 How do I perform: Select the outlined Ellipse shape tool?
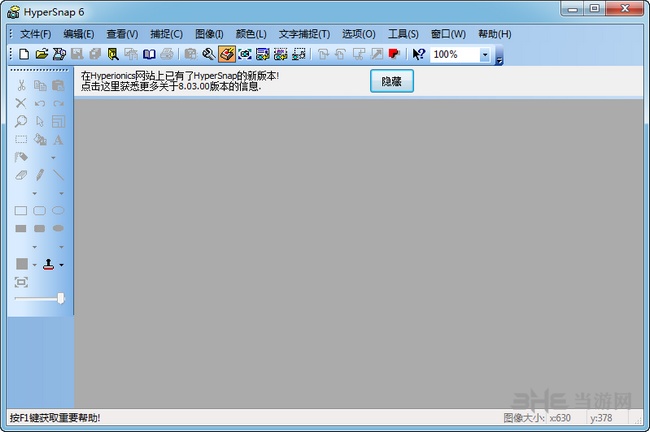58,211
